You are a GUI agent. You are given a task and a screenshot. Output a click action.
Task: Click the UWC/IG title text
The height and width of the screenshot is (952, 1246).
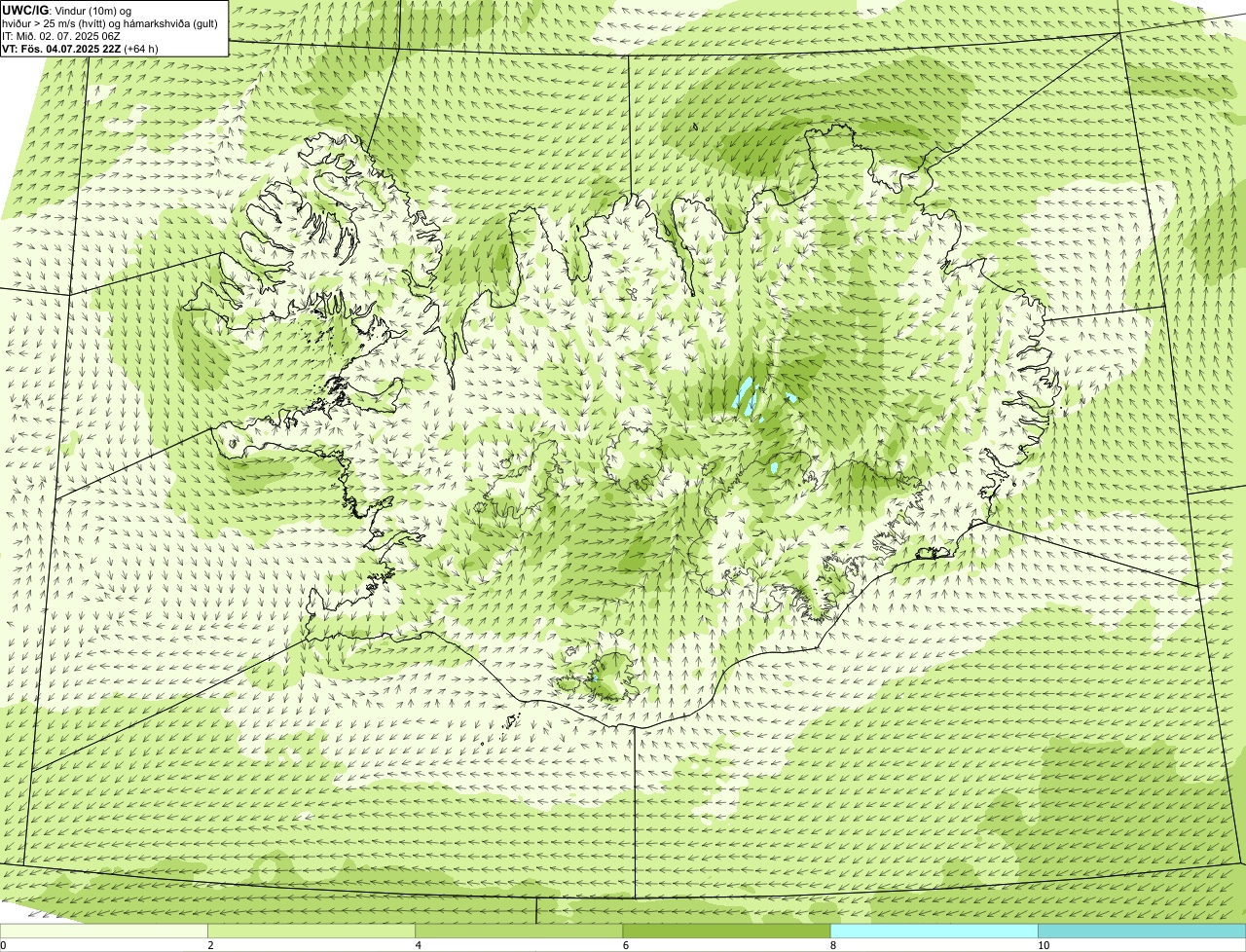(24, 11)
